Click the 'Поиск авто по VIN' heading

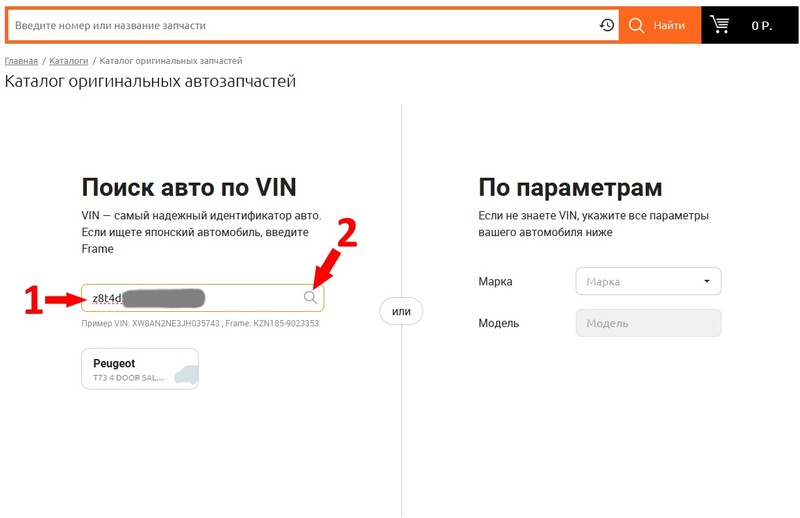tap(188, 188)
